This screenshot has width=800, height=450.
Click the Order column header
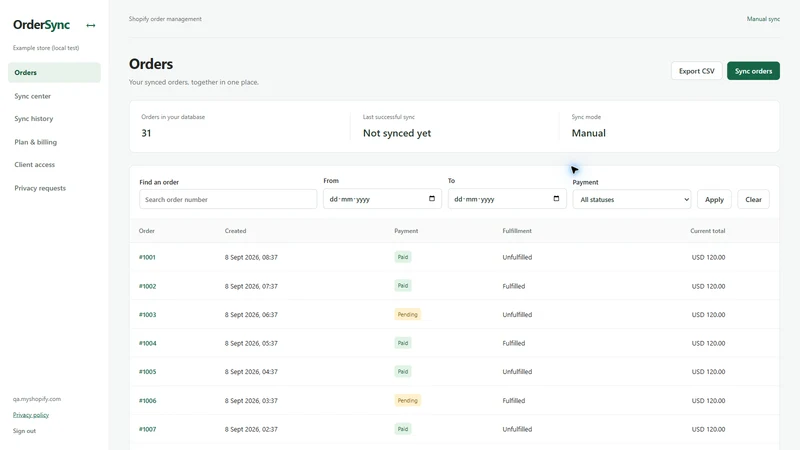146,231
